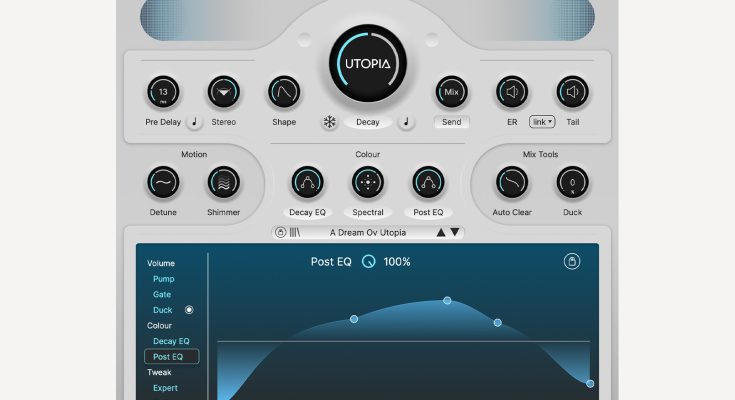Click the Shimmer knob
Screen dimensions: 735x400
tap(224, 182)
